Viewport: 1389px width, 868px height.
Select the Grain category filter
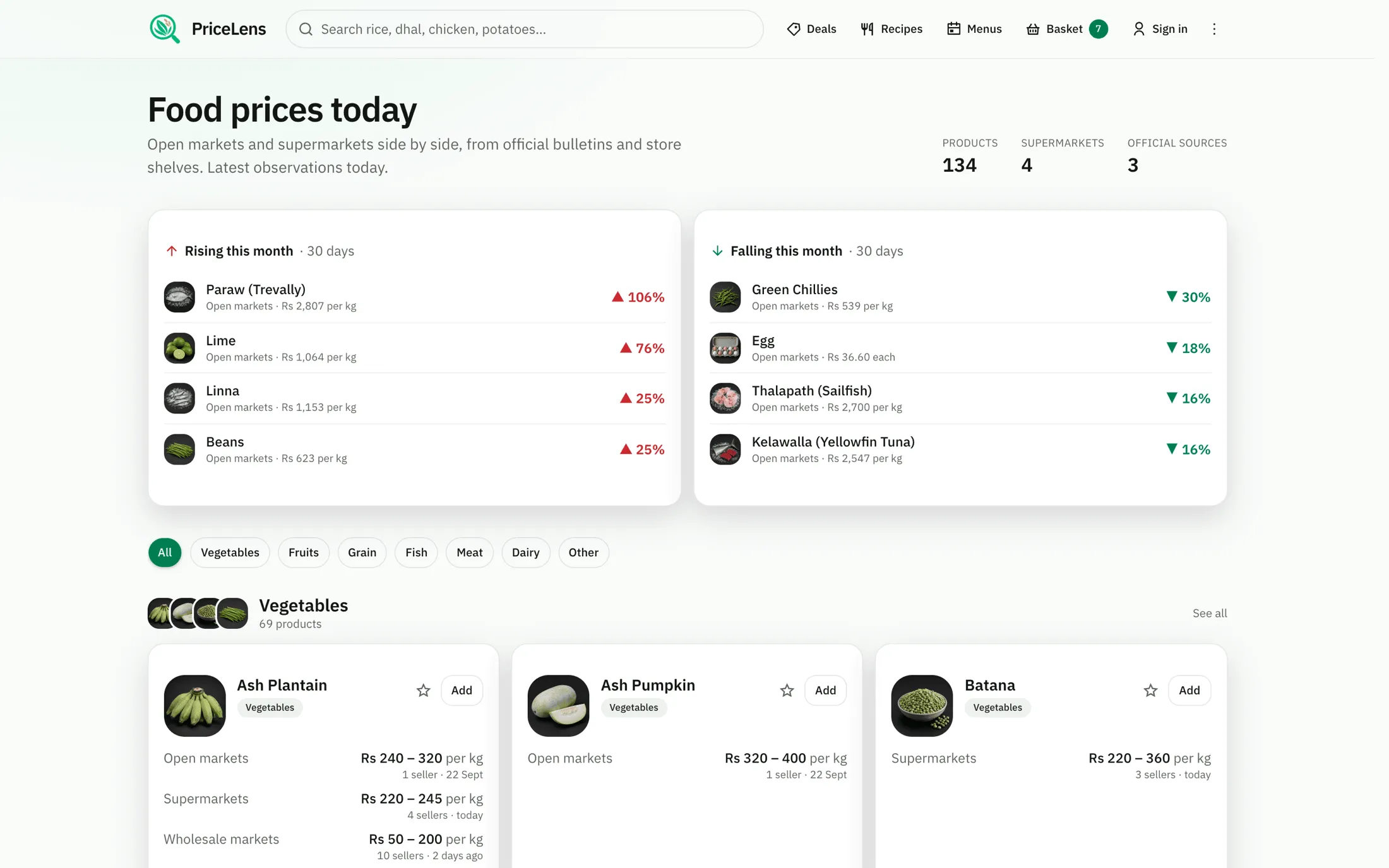[x=362, y=552]
